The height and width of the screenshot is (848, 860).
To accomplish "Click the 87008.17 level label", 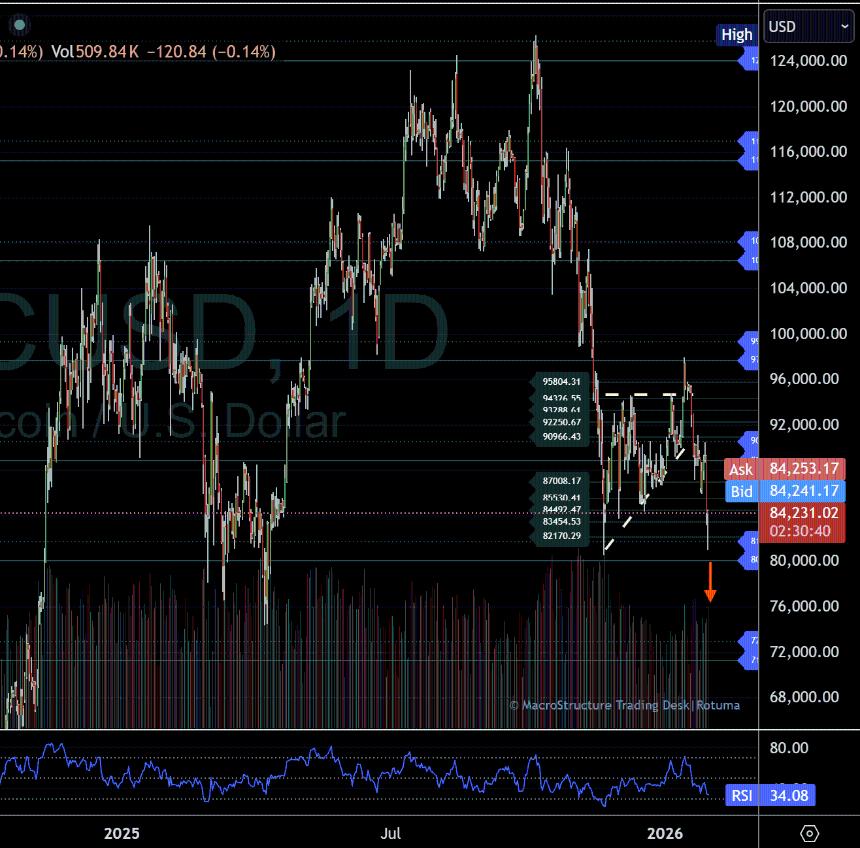I will tap(562, 481).
